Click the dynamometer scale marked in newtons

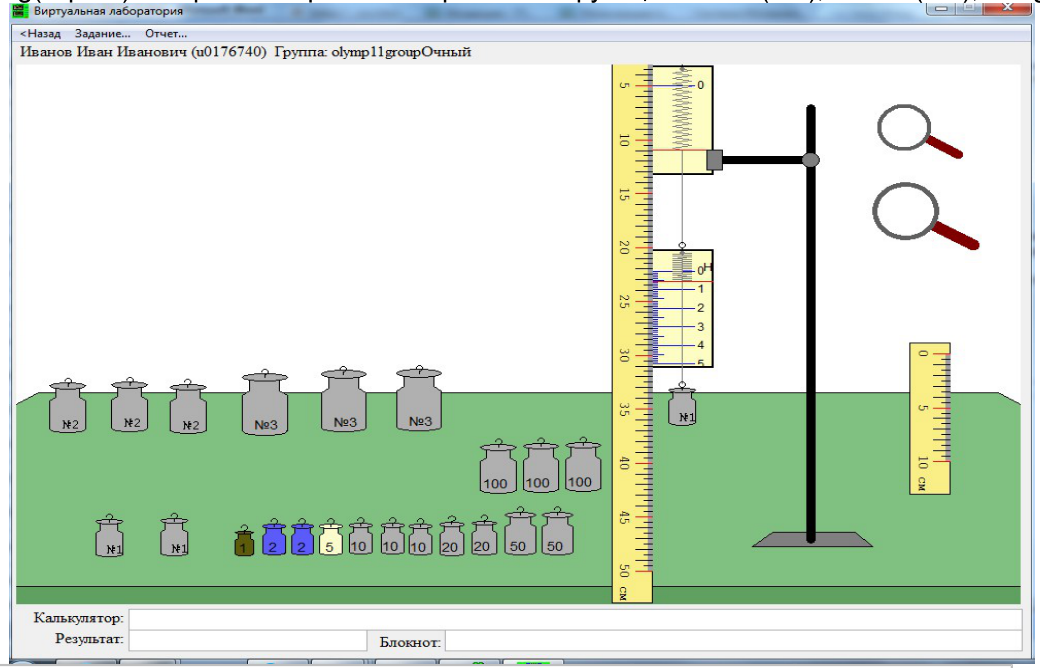pyautogui.click(x=682, y=308)
